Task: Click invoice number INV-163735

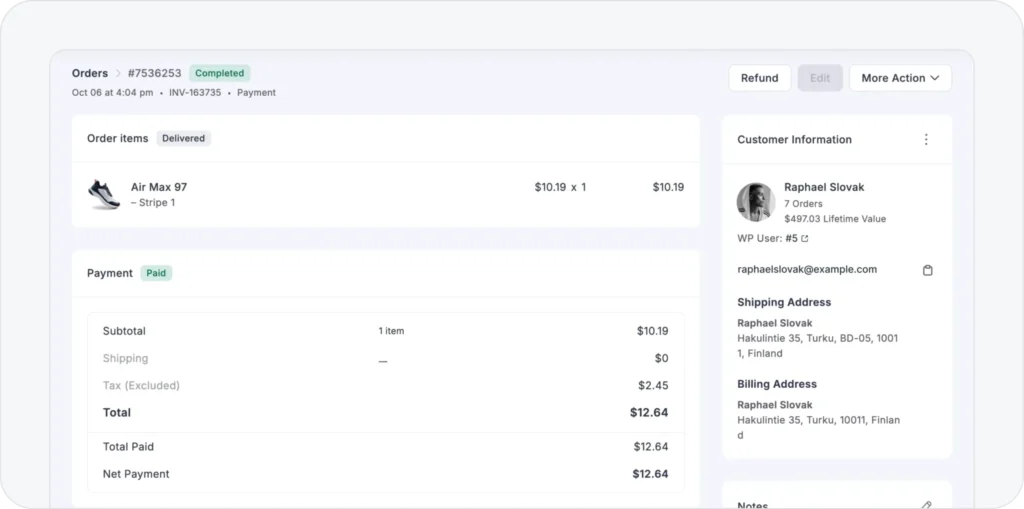Action: click(x=196, y=93)
